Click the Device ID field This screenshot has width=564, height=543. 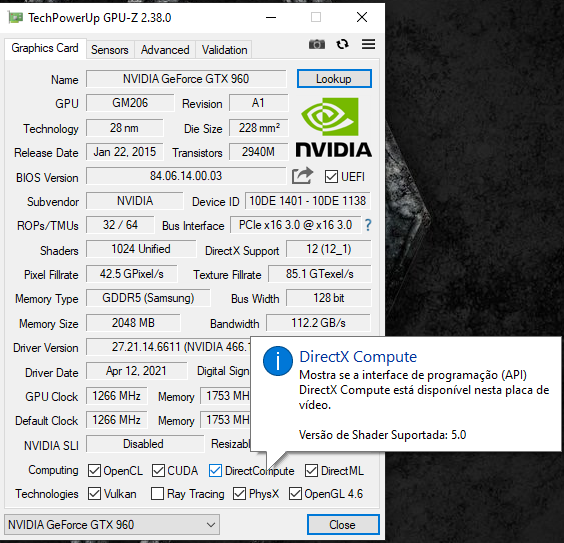[308, 201]
